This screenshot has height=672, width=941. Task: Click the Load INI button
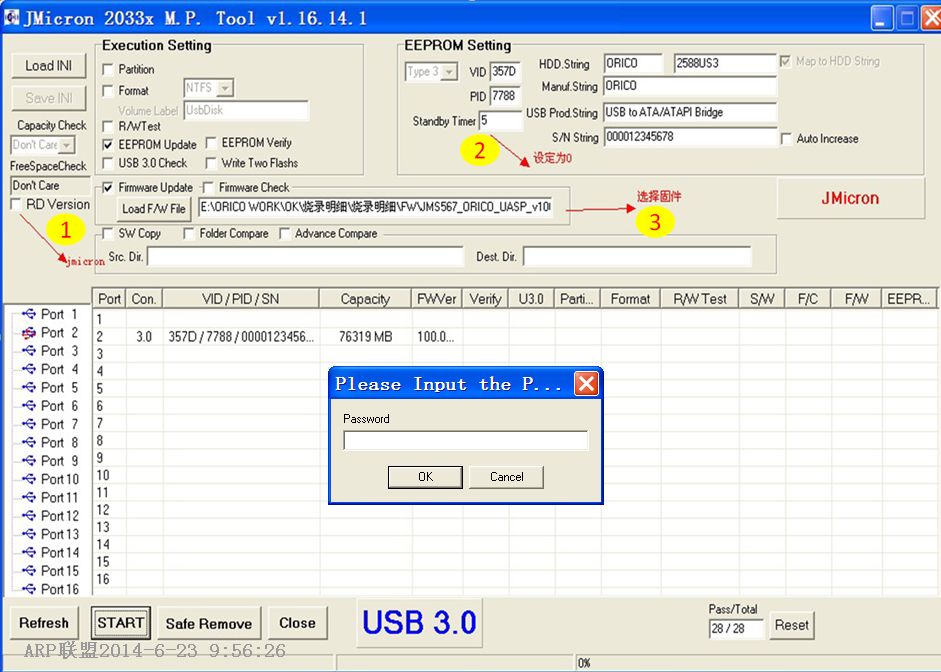pos(49,65)
